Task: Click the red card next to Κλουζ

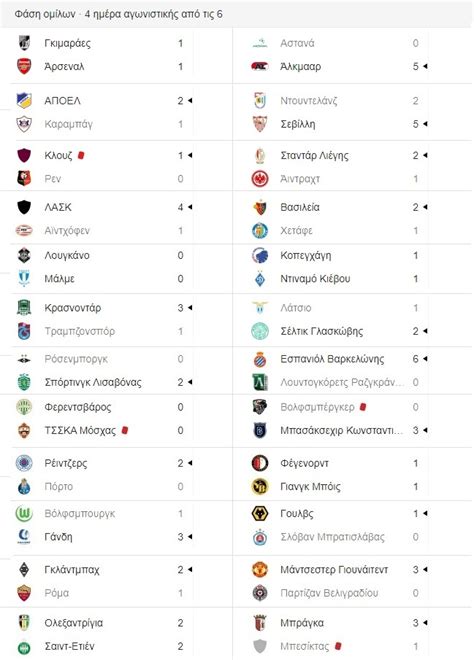Action: tap(81, 155)
